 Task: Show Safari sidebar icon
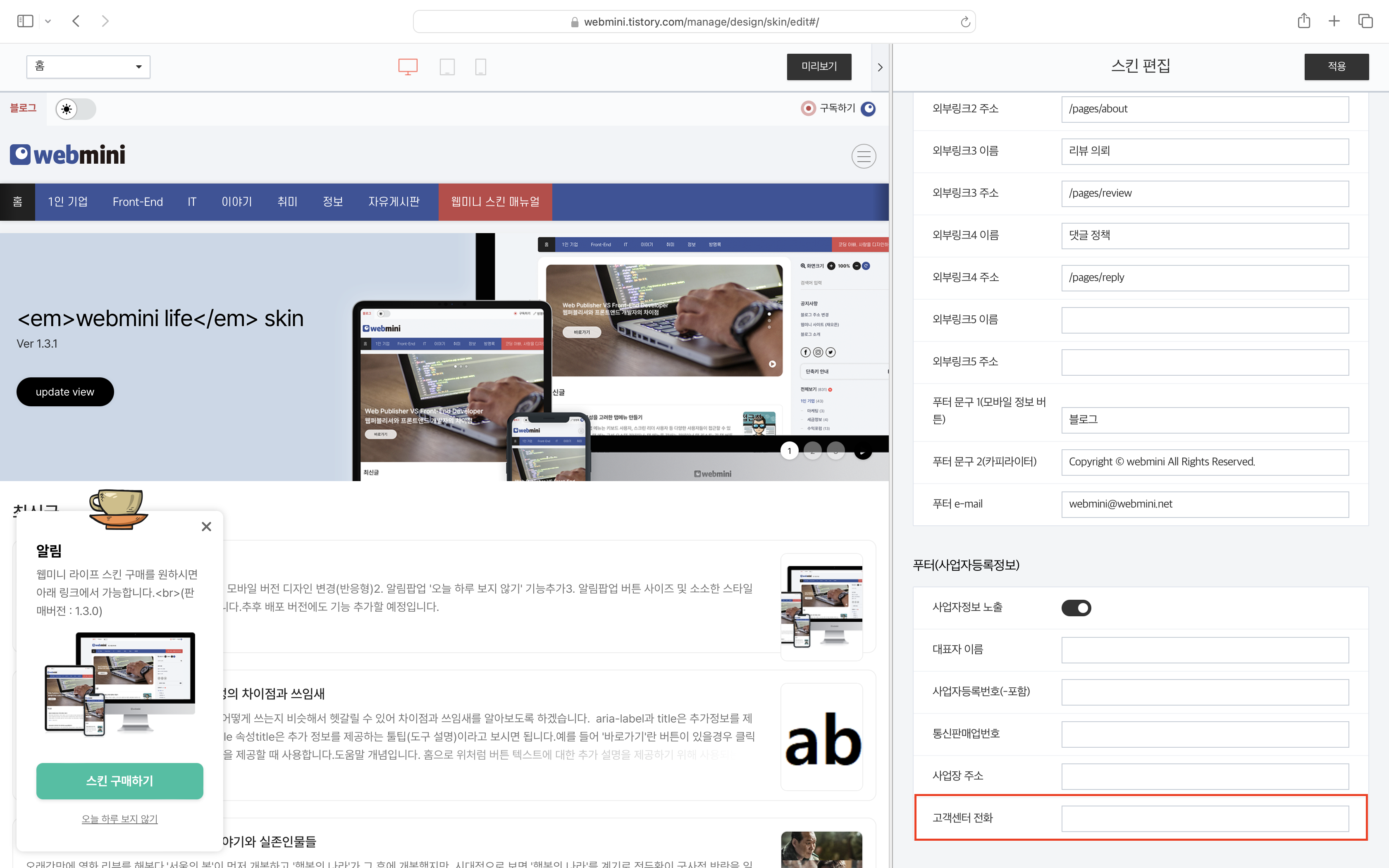[25, 21]
